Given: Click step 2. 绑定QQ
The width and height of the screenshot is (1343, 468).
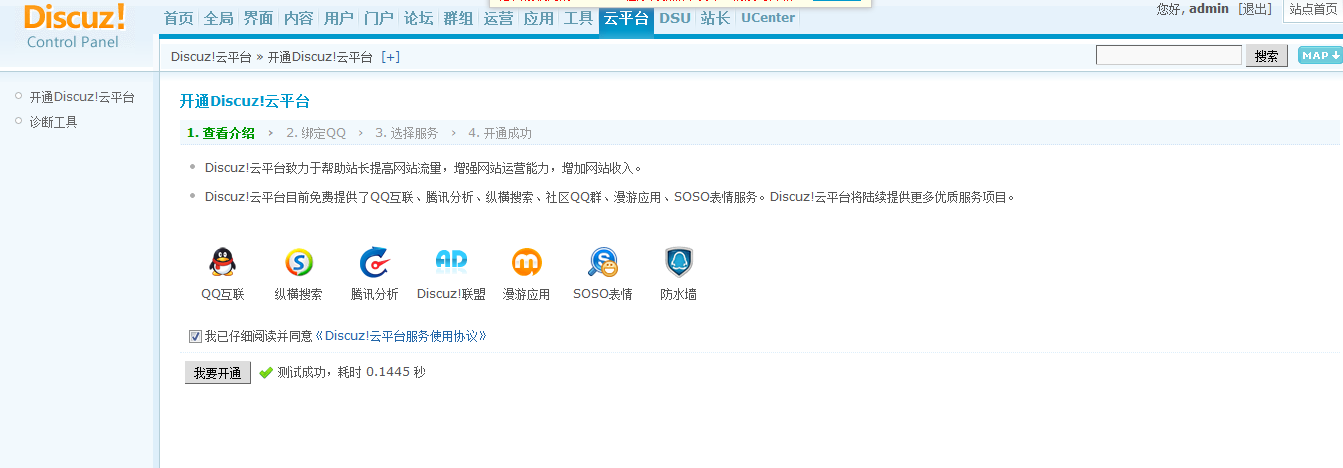Looking at the screenshot, I should tap(316, 133).
